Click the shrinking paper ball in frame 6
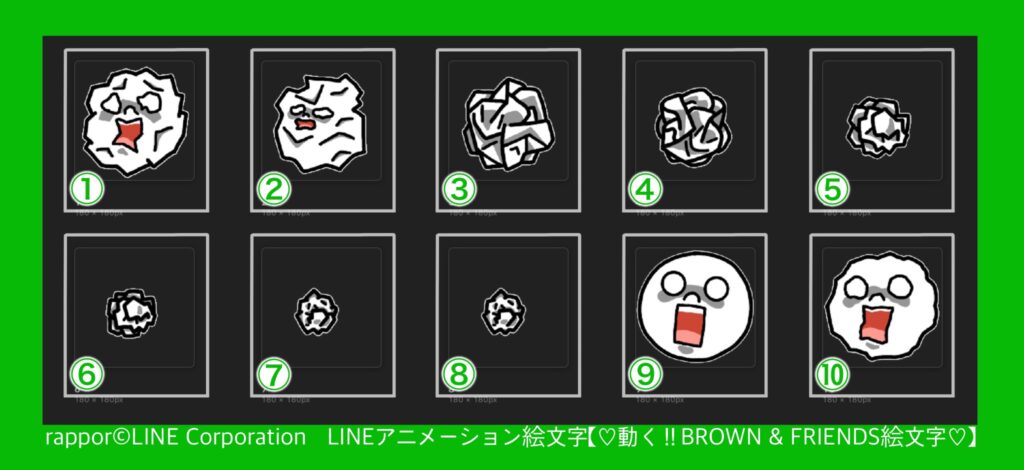Screen dimensions: 1024x470 click(x=131, y=313)
